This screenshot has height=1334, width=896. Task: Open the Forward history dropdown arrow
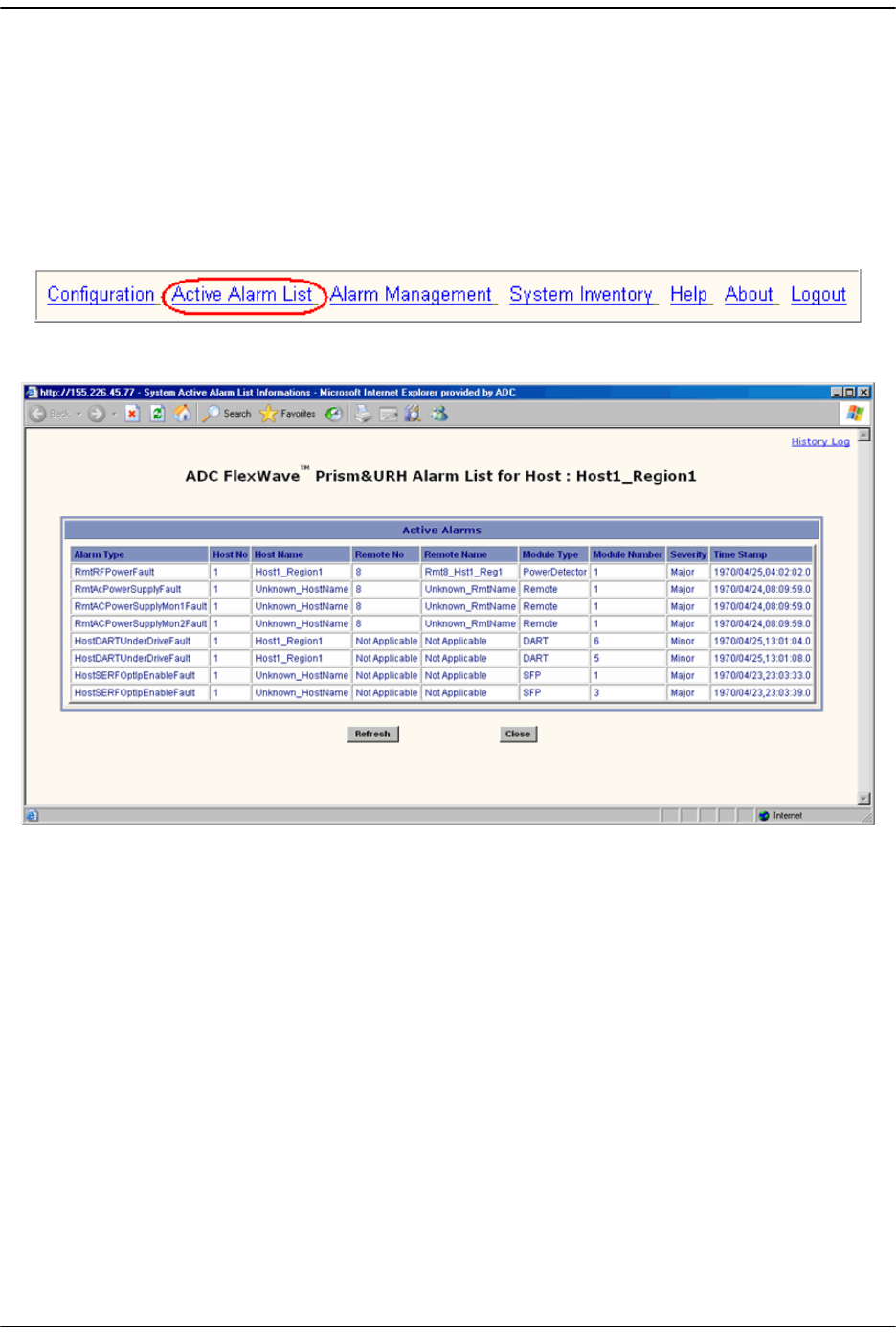114,414
